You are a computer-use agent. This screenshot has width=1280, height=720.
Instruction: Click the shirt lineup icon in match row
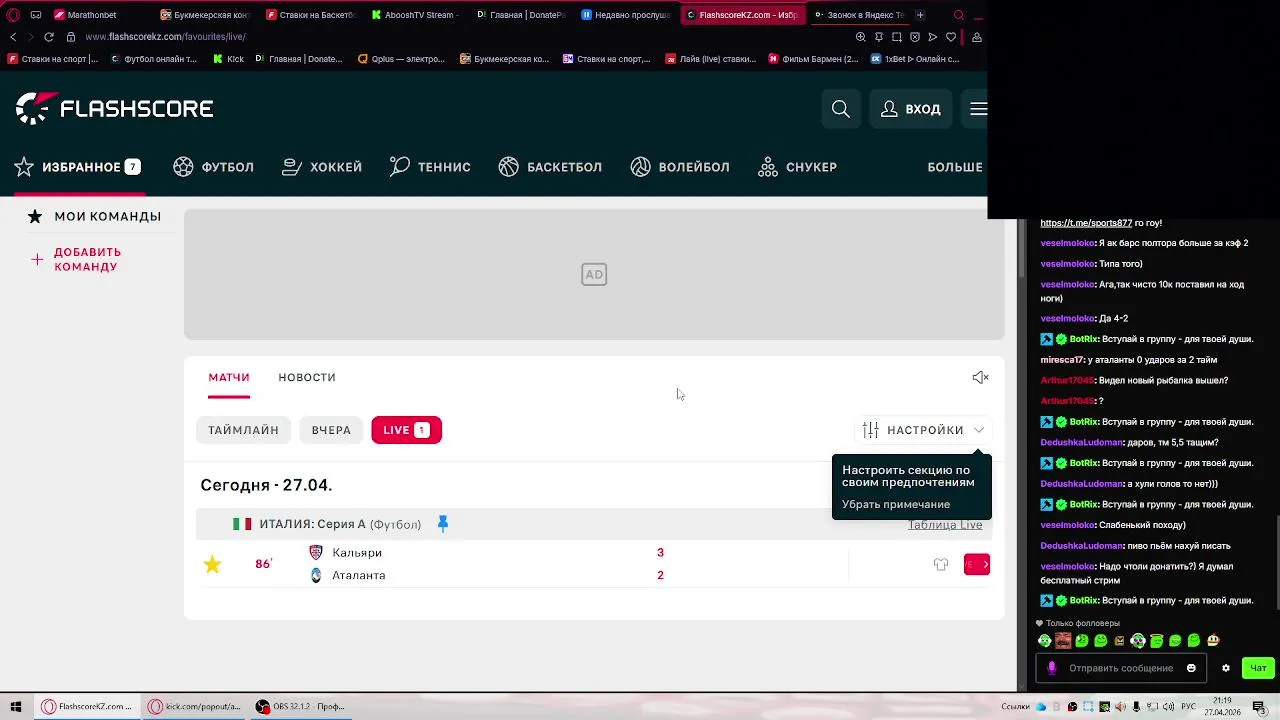click(941, 565)
